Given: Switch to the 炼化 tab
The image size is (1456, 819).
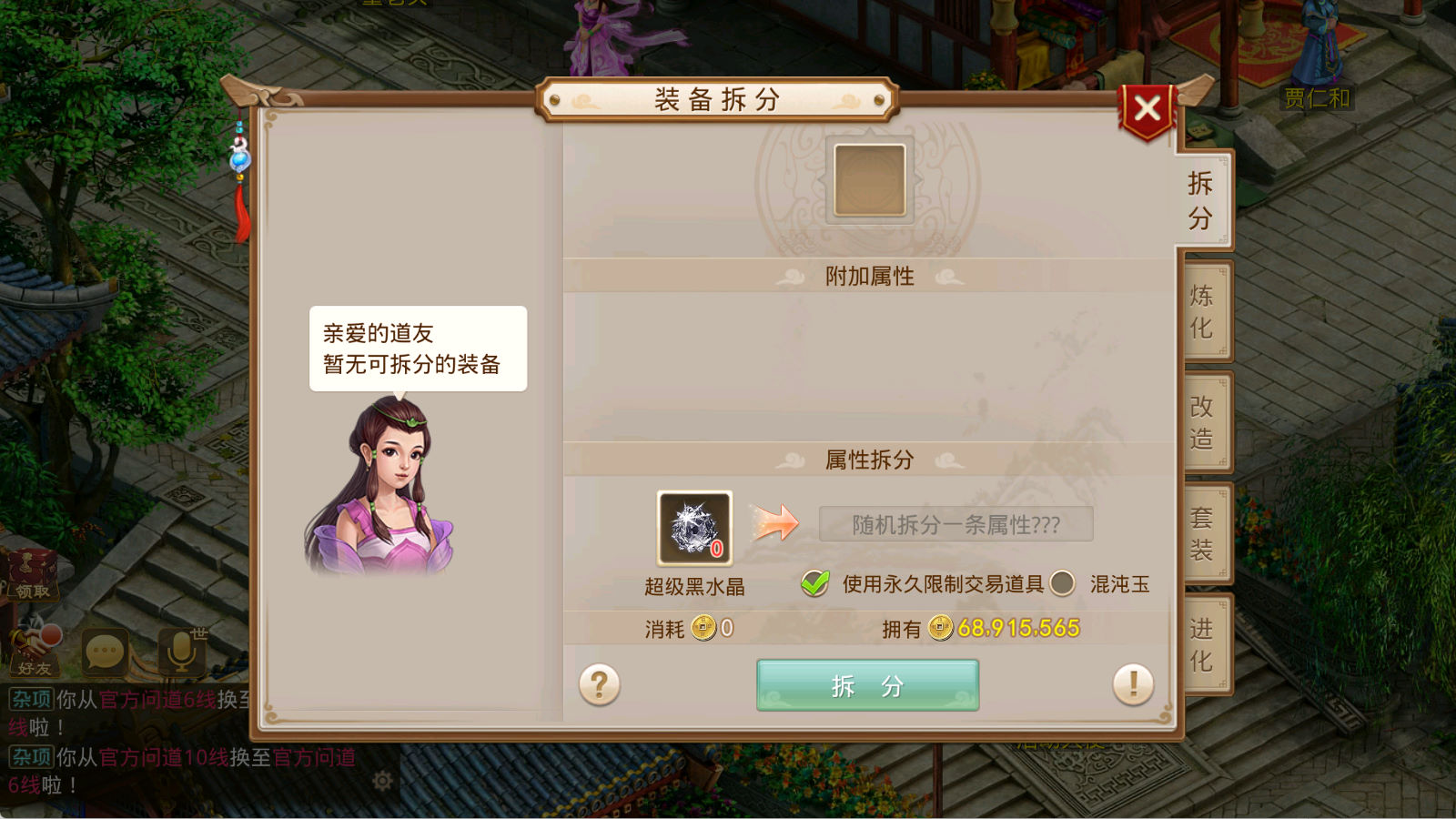Looking at the screenshot, I should coord(1203,311).
